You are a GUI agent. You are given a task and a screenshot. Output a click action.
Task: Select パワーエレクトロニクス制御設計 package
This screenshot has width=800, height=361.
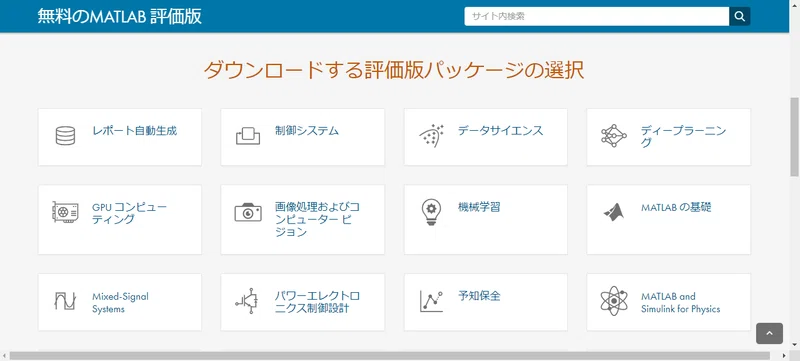[x=317, y=302]
